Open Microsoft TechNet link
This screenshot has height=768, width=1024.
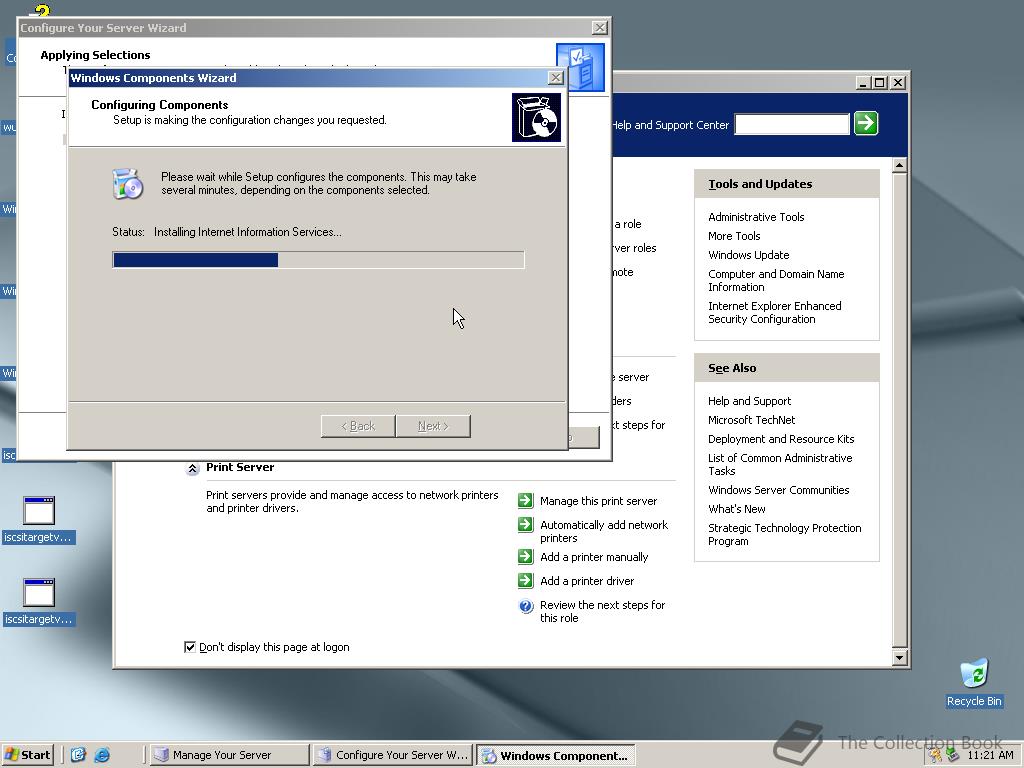click(751, 420)
